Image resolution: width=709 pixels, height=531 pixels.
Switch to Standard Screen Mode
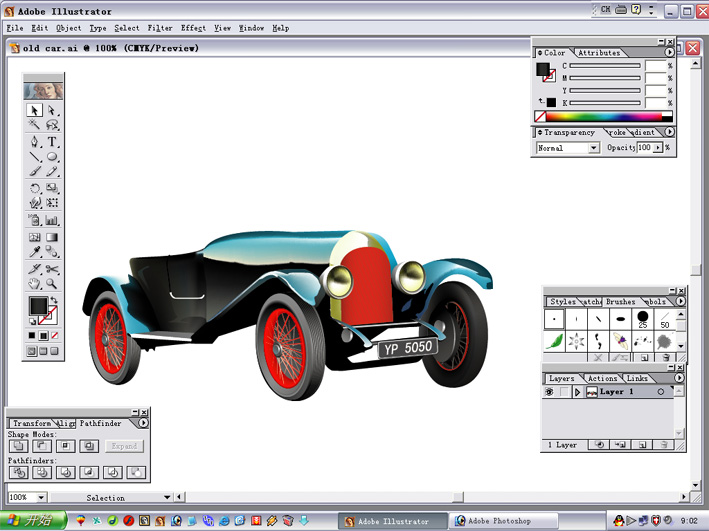pos(32,351)
